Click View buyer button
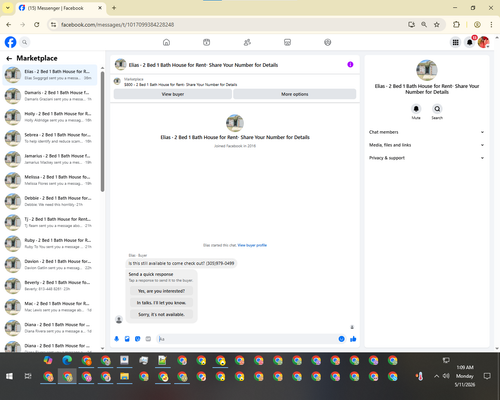 tap(173, 94)
